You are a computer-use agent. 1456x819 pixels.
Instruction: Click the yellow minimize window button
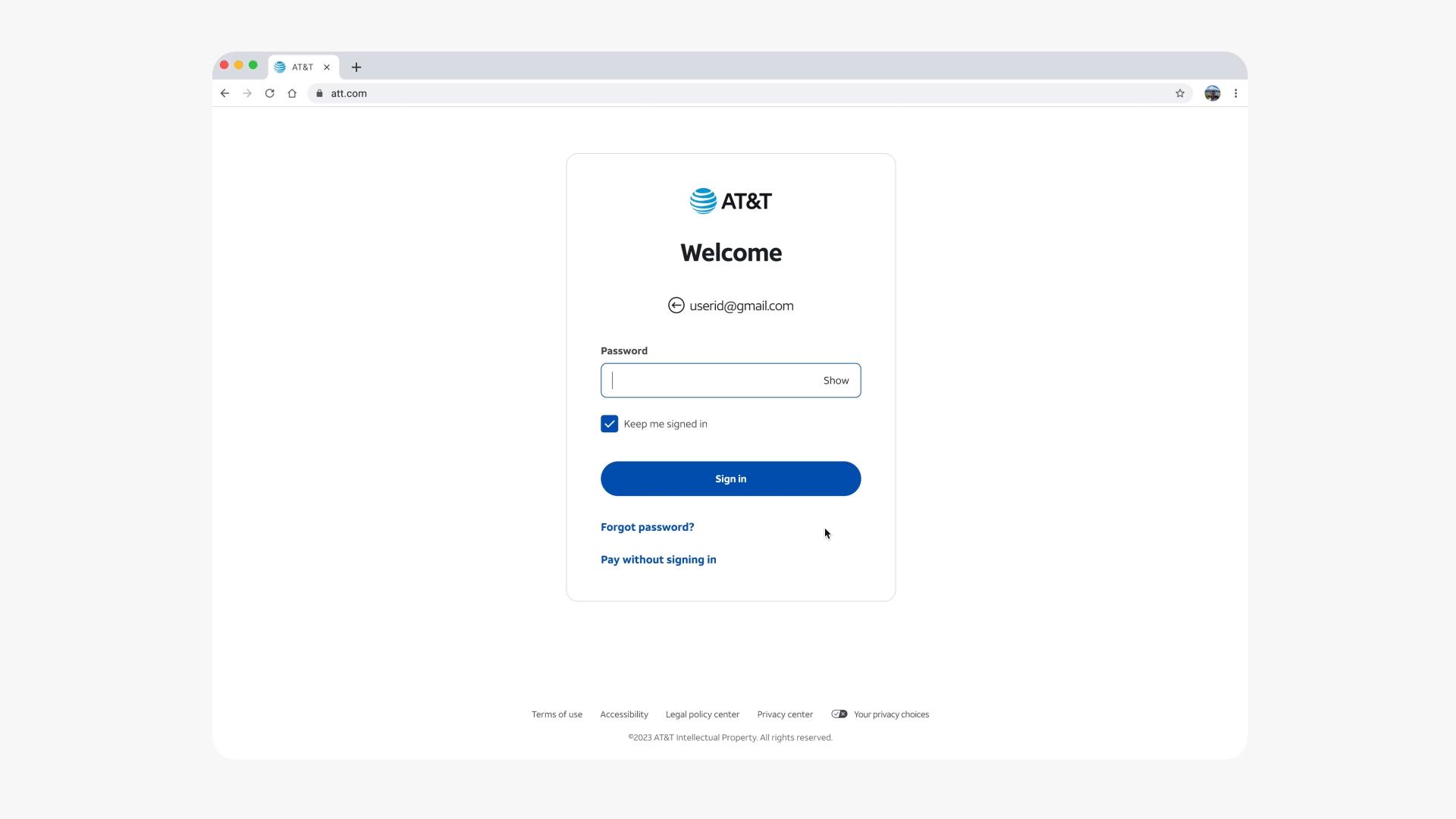[239, 65]
